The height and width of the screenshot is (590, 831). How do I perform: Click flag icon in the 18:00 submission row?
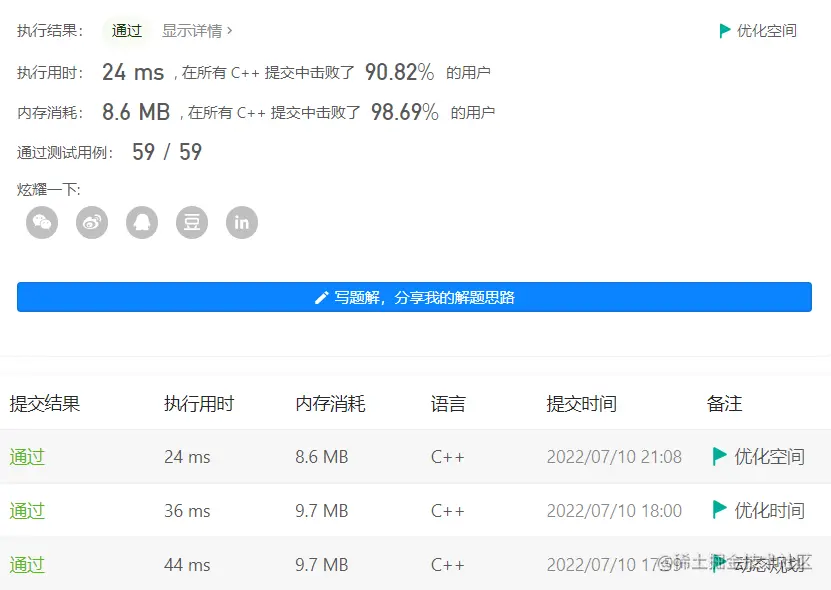click(x=719, y=509)
